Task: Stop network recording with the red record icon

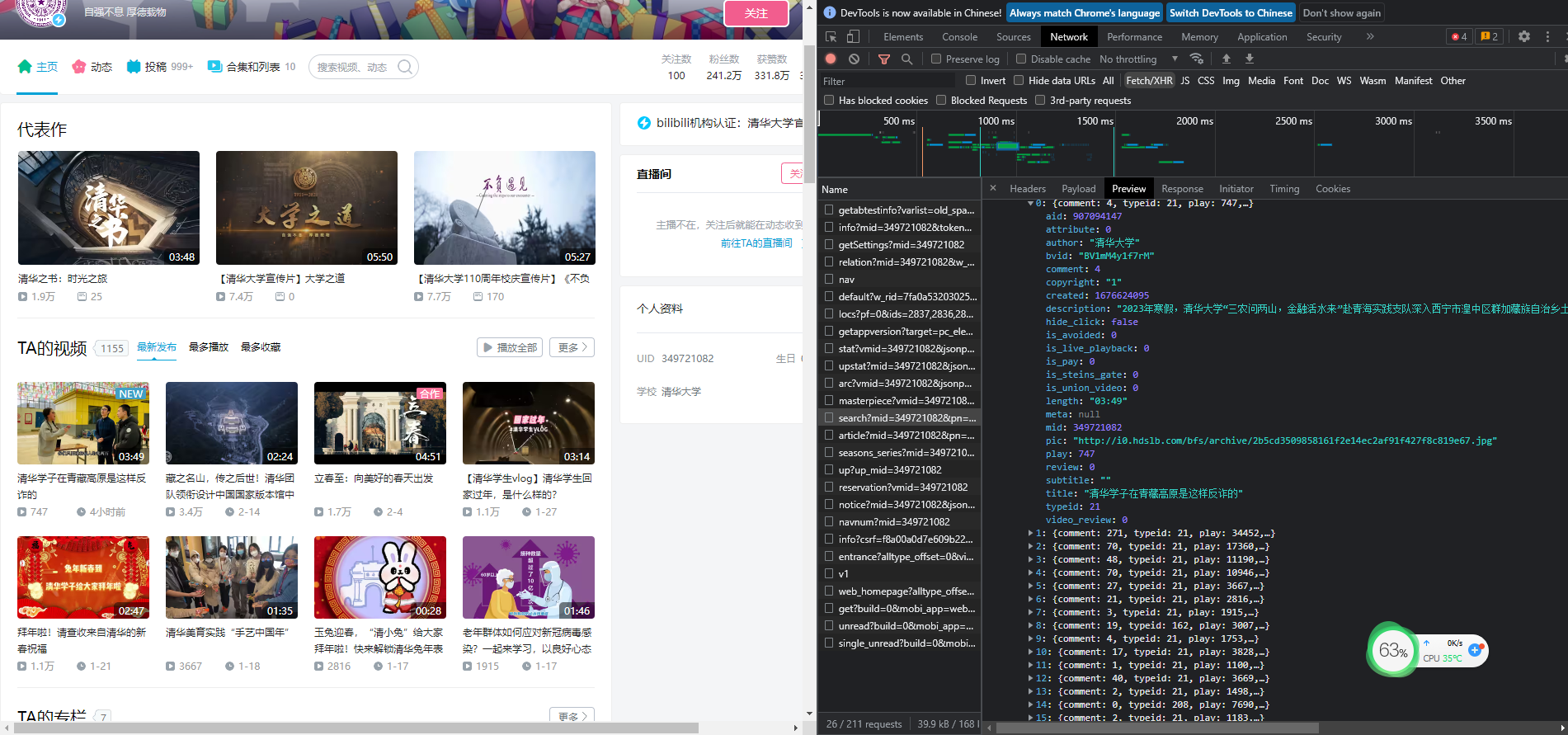Action: click(831, 59)
